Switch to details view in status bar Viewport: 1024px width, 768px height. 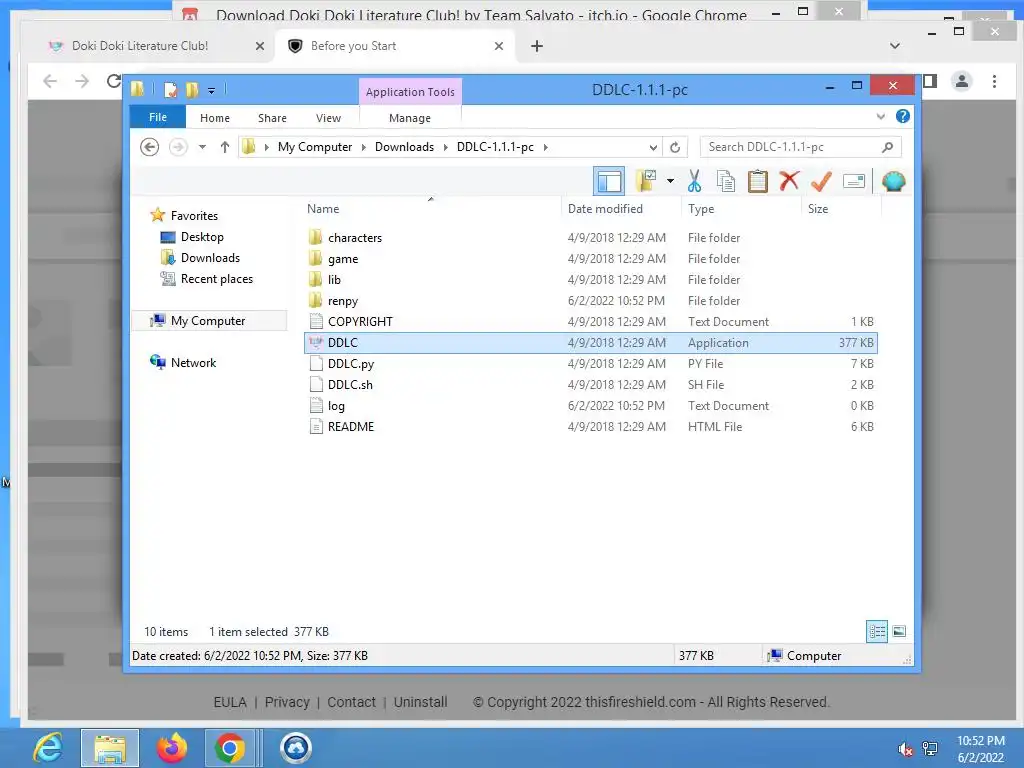(x=877, y=632)
